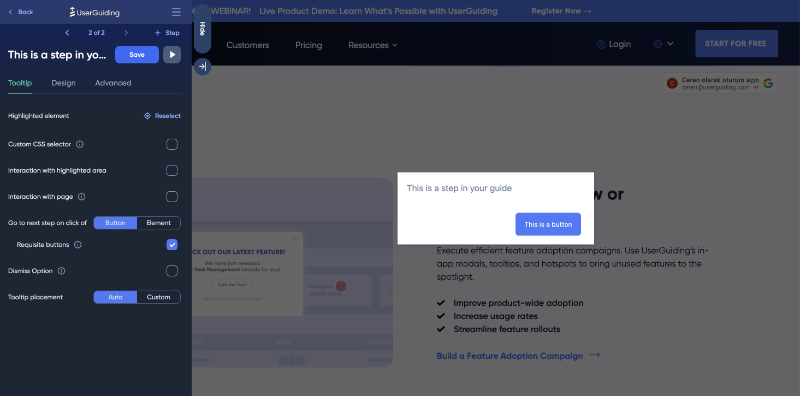
Task: Click the Save button
Action: tap(137, 55)
